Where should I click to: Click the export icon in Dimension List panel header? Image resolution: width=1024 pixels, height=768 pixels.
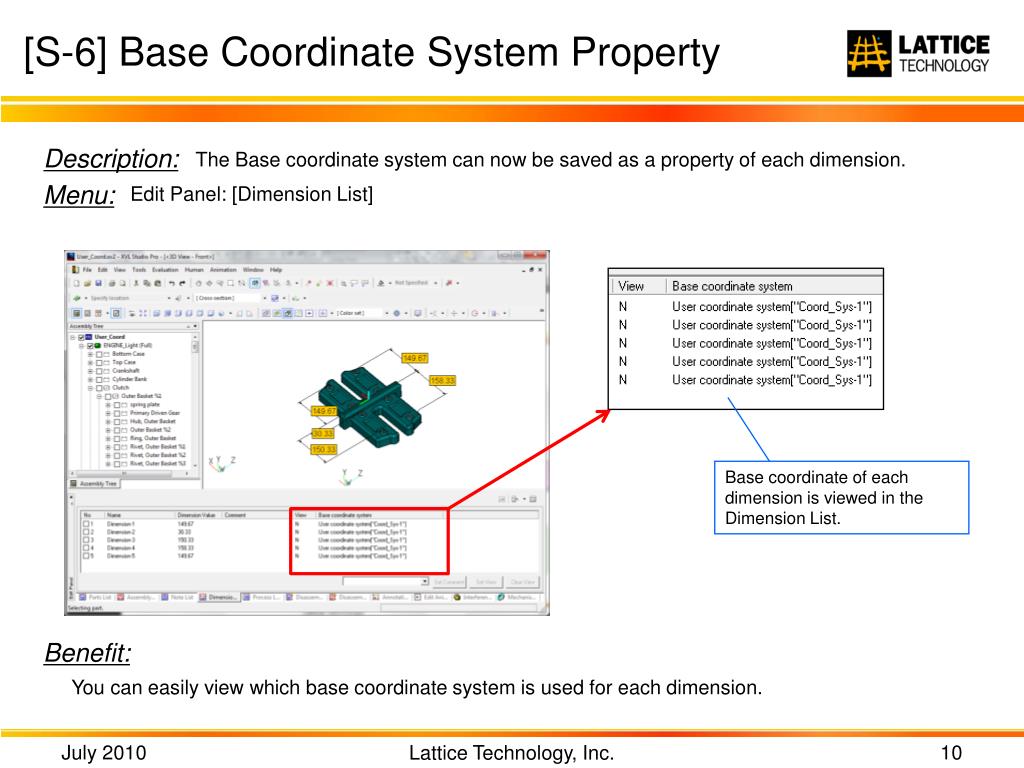pos(515,499)
